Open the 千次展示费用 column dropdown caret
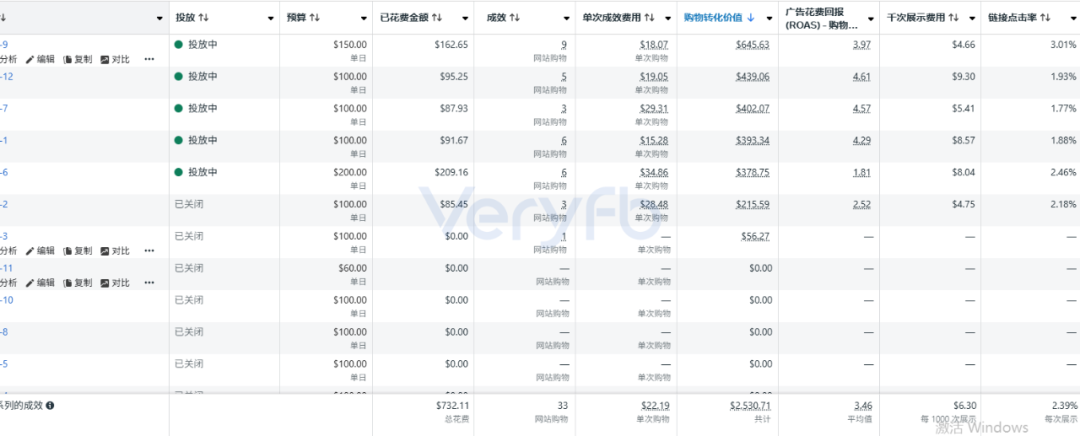1080x436 pixels. [972, 18]
